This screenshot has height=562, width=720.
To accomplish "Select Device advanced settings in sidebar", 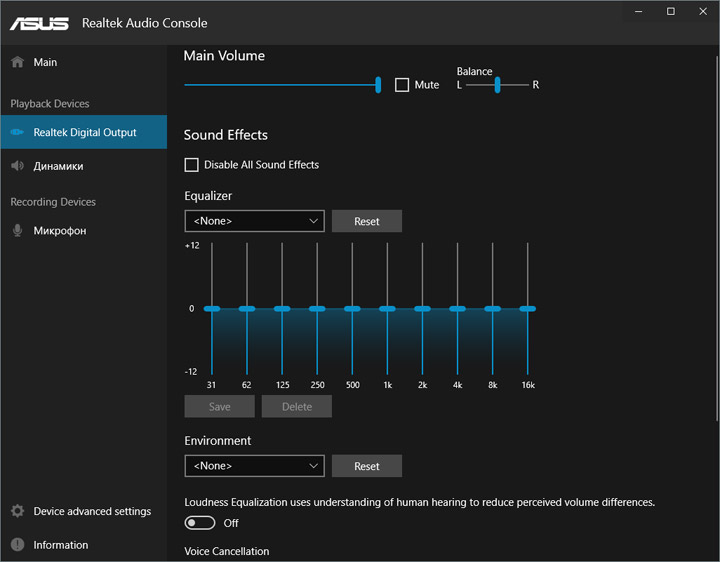I will coord(92,511).
